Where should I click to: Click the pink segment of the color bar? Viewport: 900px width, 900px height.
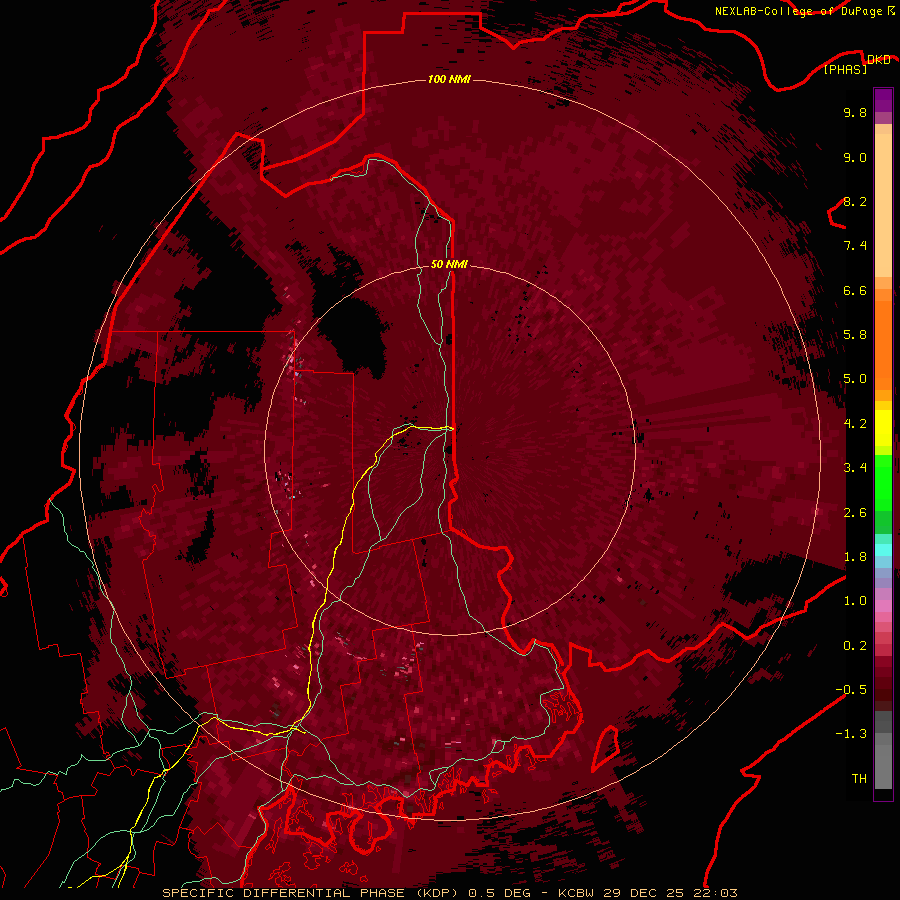883,606
